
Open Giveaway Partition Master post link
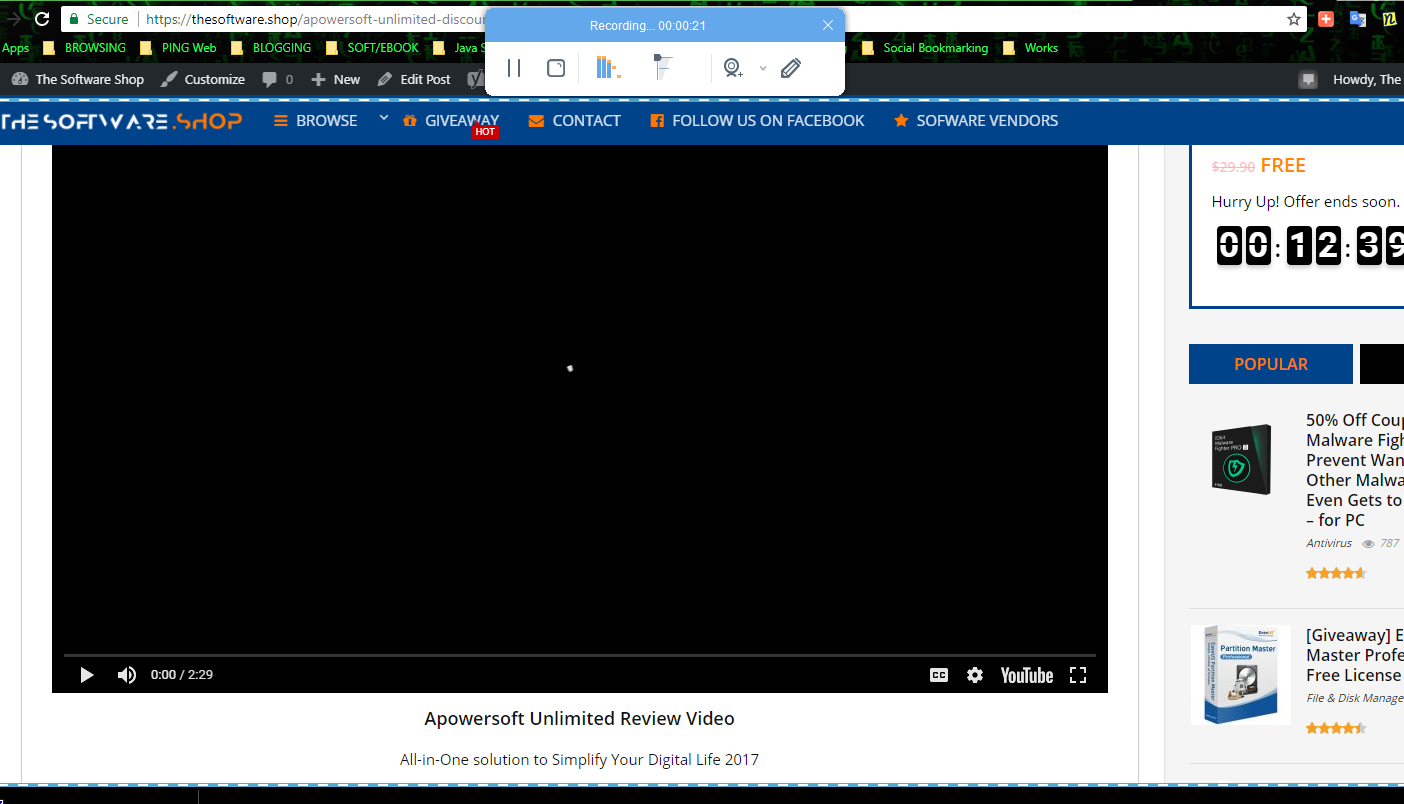(x=1355, y=655)
